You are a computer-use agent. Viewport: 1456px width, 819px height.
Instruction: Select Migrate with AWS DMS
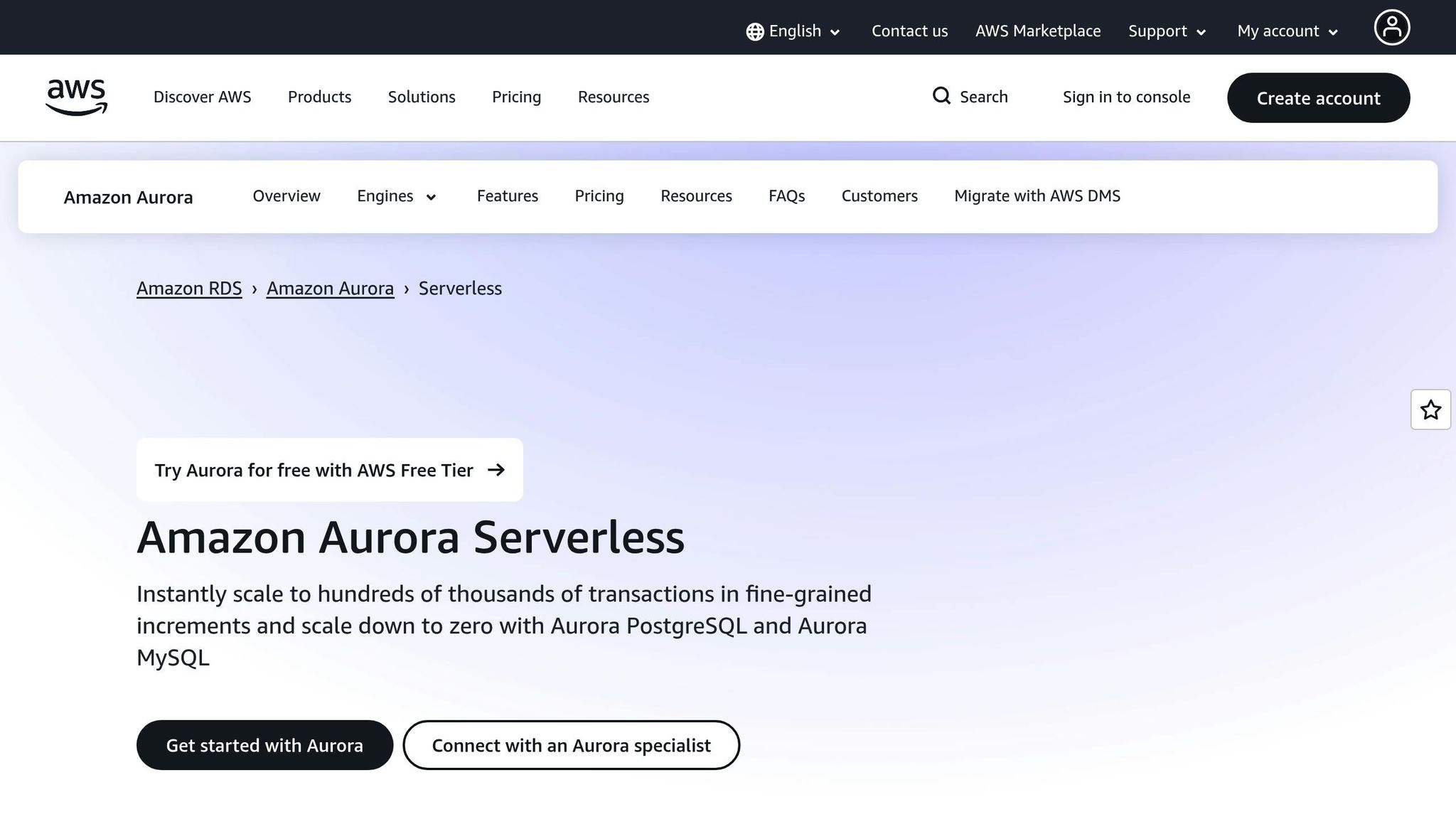coord(1037,196)
